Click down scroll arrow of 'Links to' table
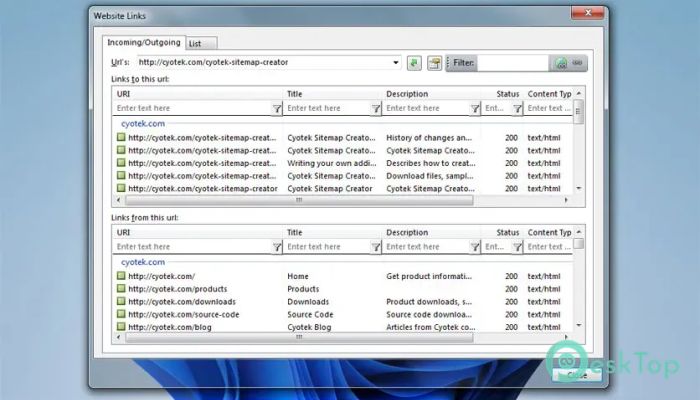 click(579, 189)
